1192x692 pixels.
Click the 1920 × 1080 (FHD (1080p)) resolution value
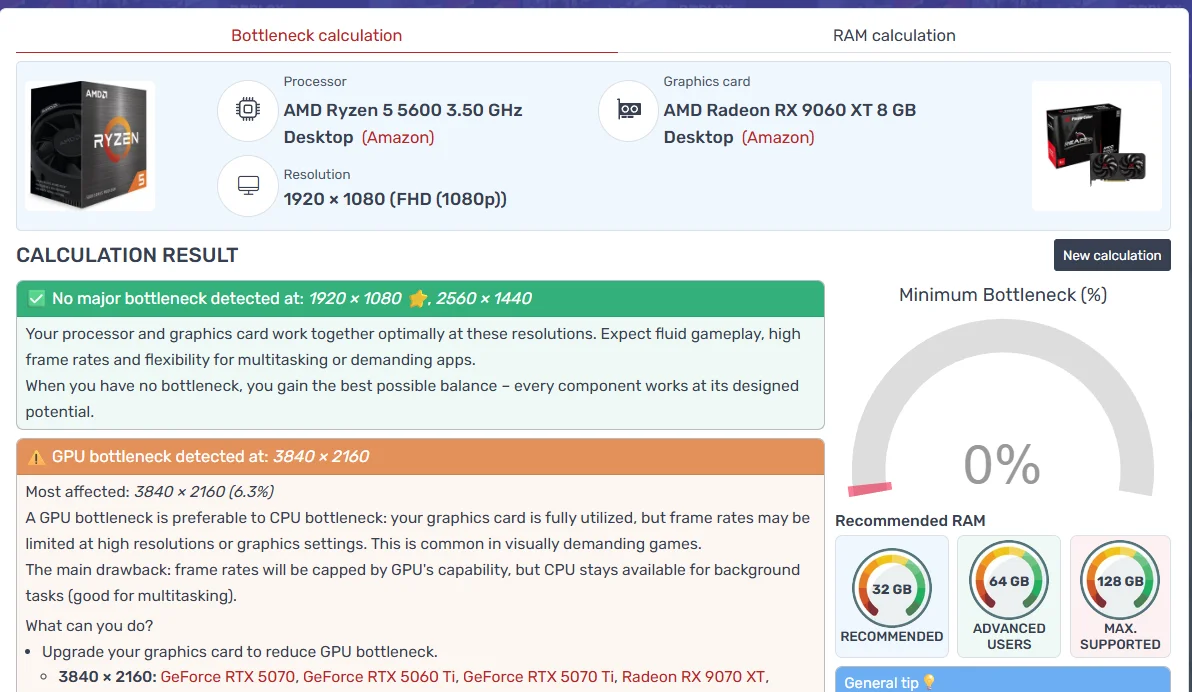[x=395, y=199]
